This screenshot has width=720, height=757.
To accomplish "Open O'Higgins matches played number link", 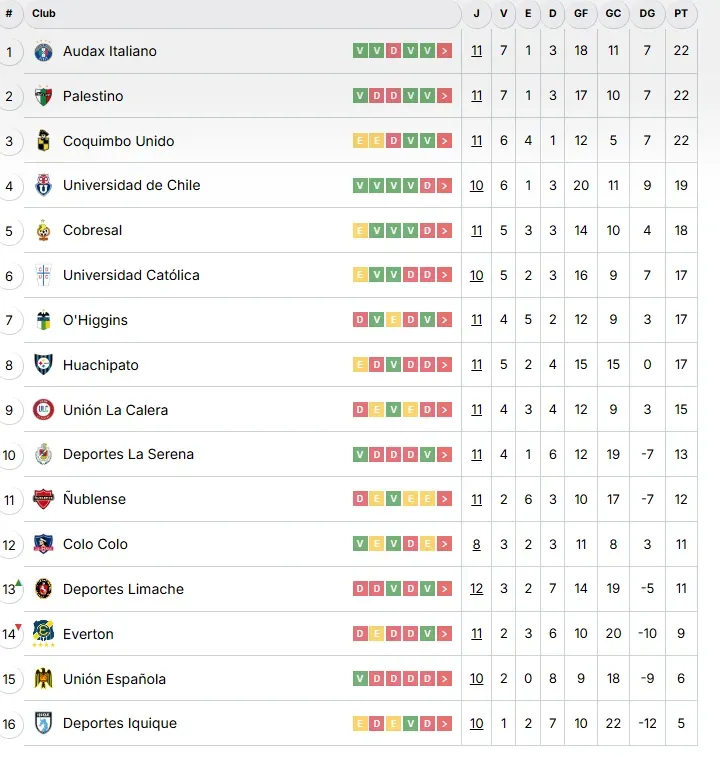I will [476, 320].
